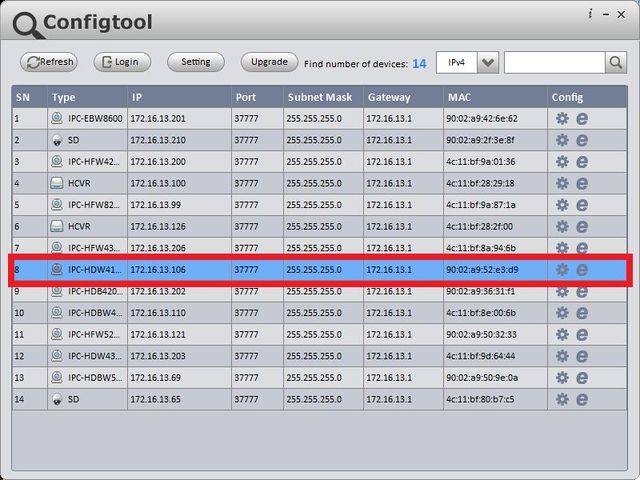Screen dimensions: 640x480
Task: Open gear settings for 172.16.13.202 device
Action: tap(562, 291)
